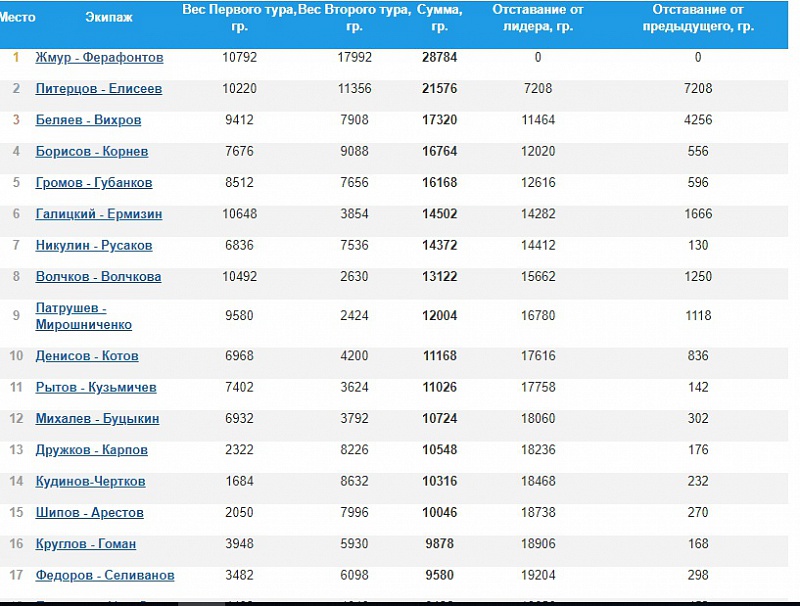
Task: Click the Галицкий - Ермизин link
Action: pos(98,214)
